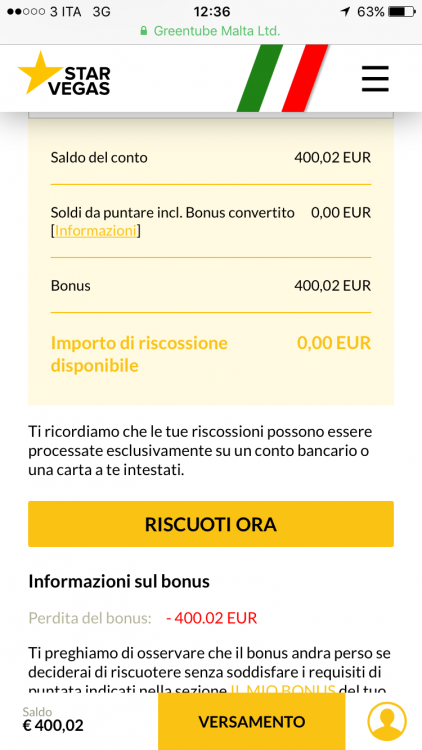This screenshot has width=422, height=750.
Task: Tap the green padlock security icon
Action: pyautogui.click(x=143, y=31)
